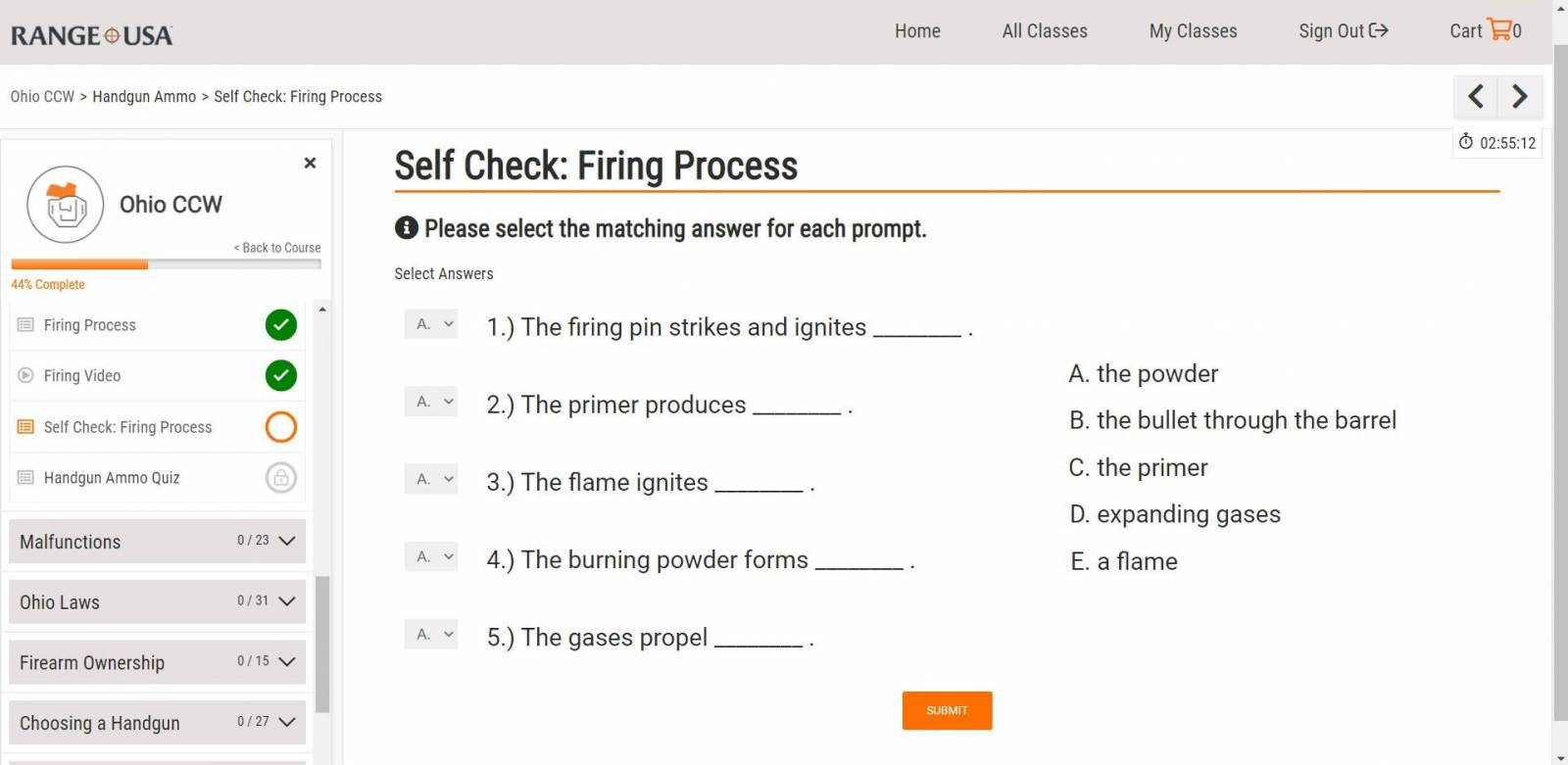1568x765 pixels.
Task: Open answer dropdown for question 1
Action: tap(431, 324)
